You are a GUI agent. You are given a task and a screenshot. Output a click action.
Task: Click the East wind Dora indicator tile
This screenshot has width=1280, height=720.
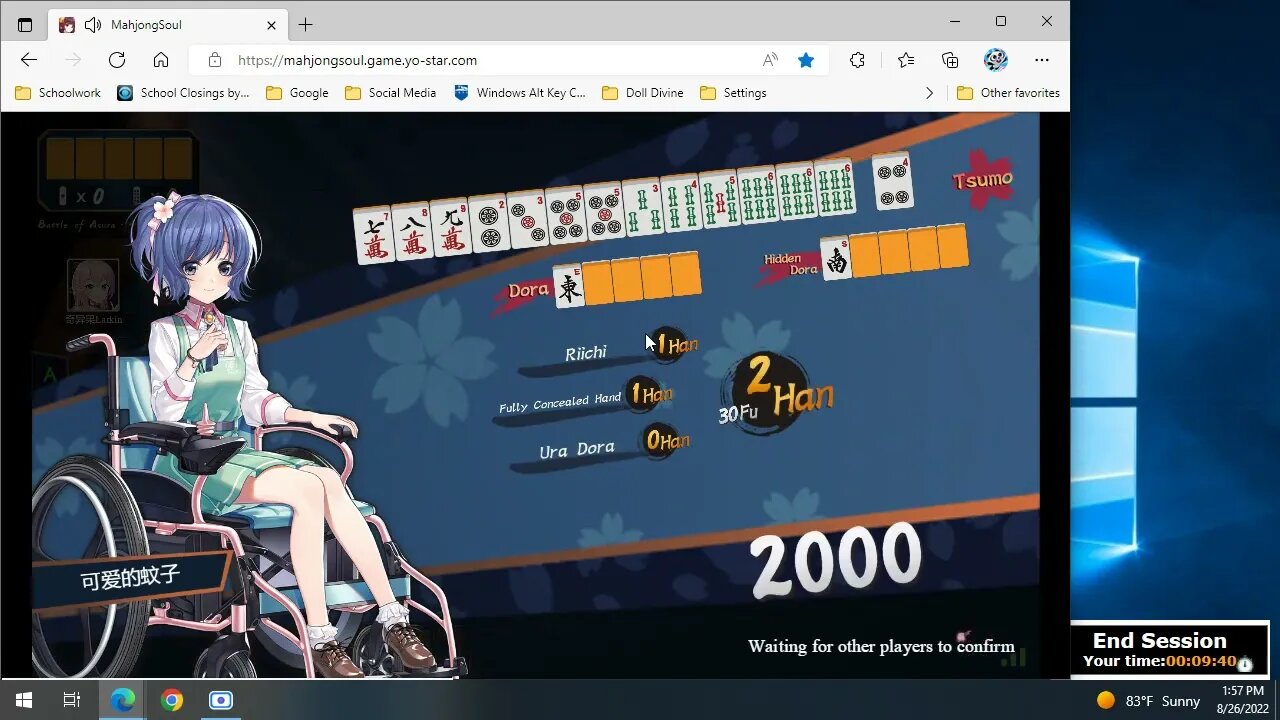point(568,286)
